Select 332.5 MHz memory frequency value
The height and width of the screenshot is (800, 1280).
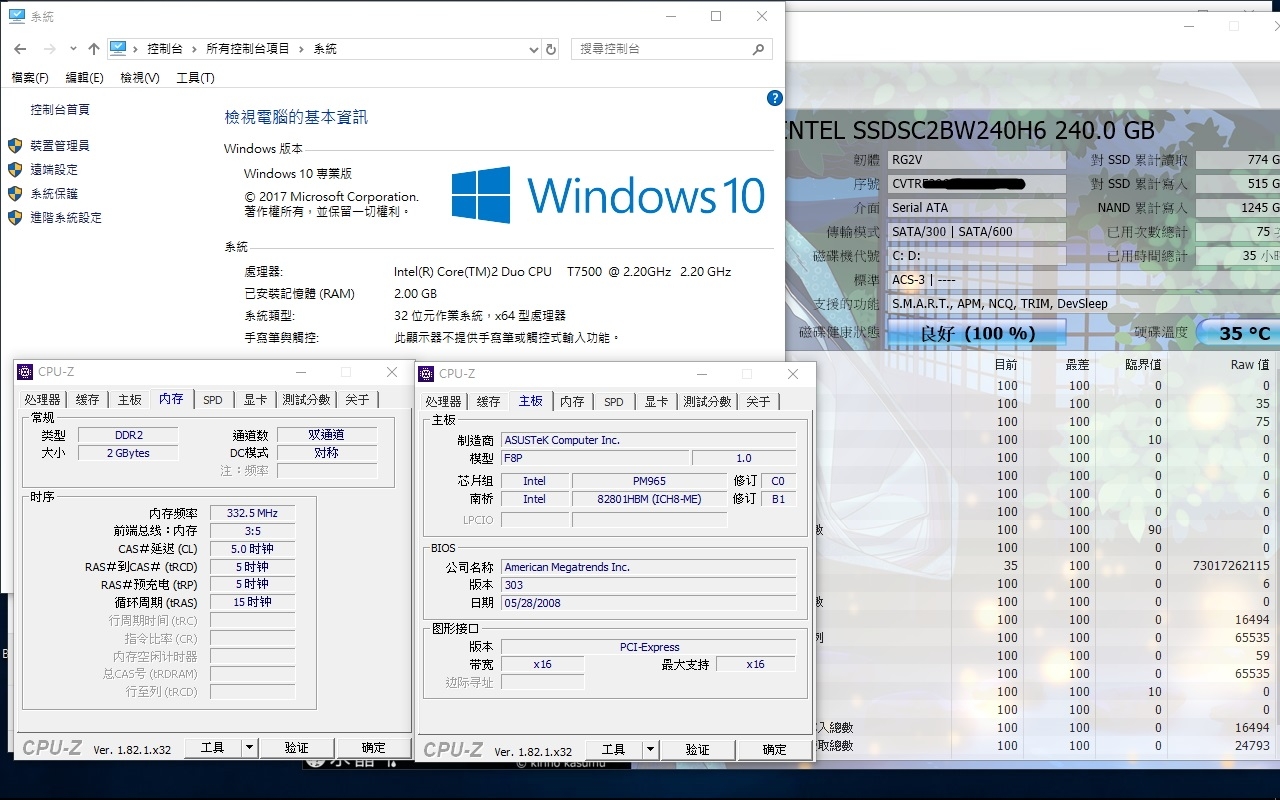click(x=252, y=513)
